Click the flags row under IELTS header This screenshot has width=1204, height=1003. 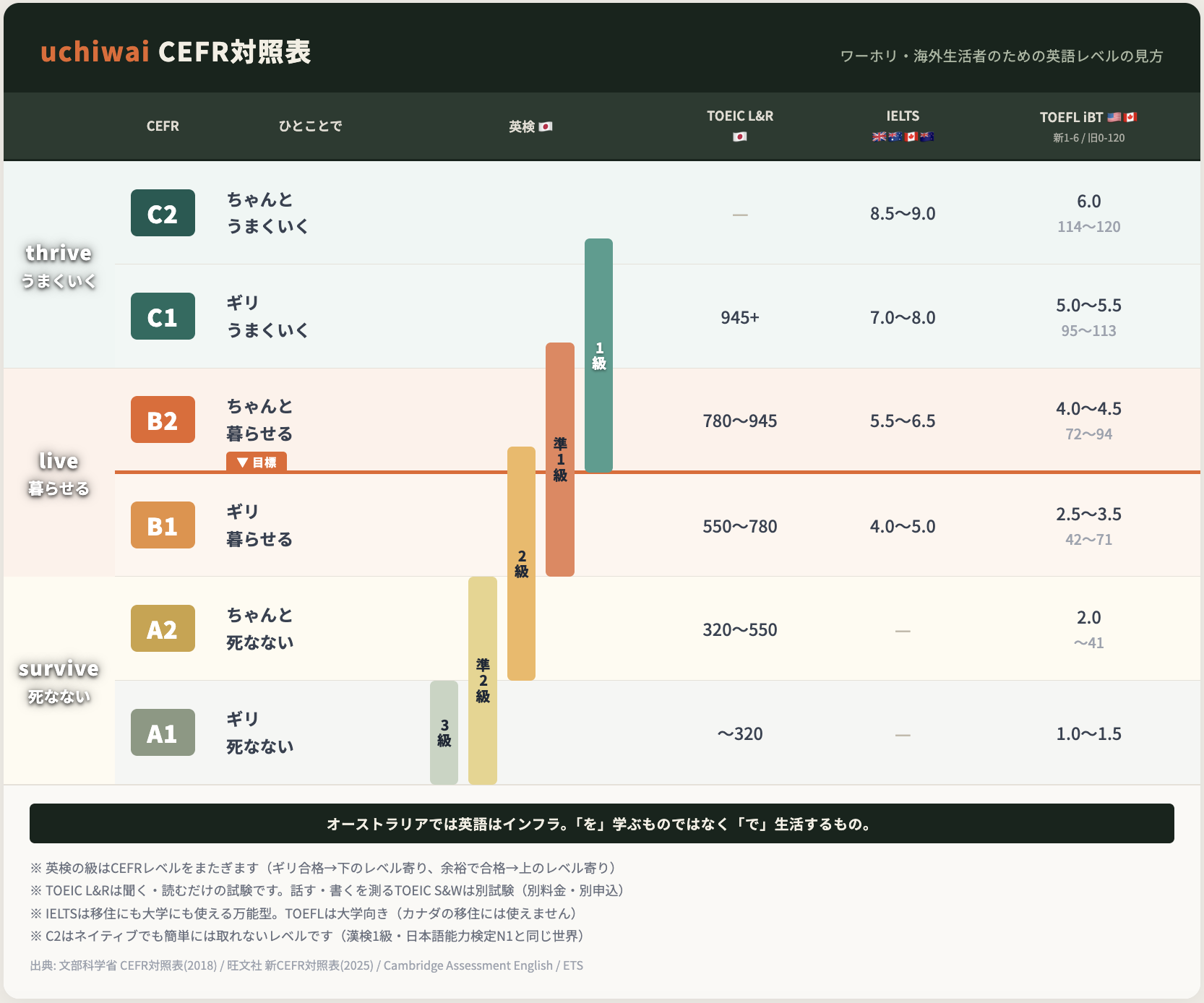click(x=903, y=137)
